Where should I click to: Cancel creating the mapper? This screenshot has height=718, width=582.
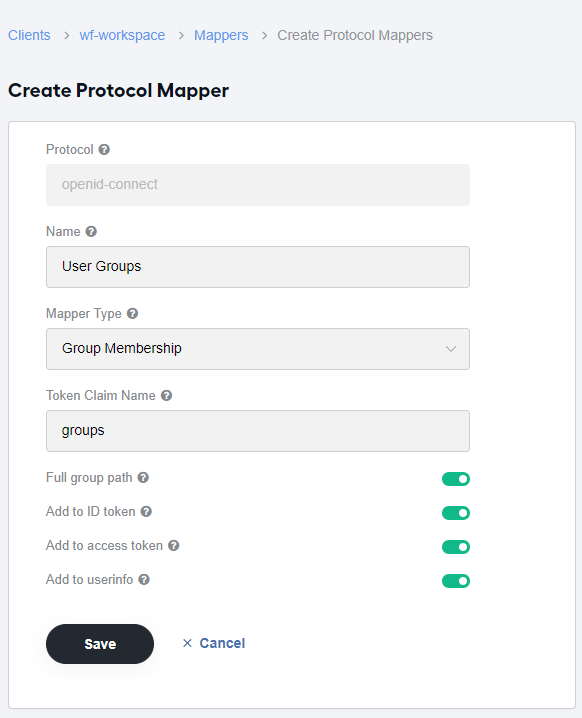tap(214, 643)
